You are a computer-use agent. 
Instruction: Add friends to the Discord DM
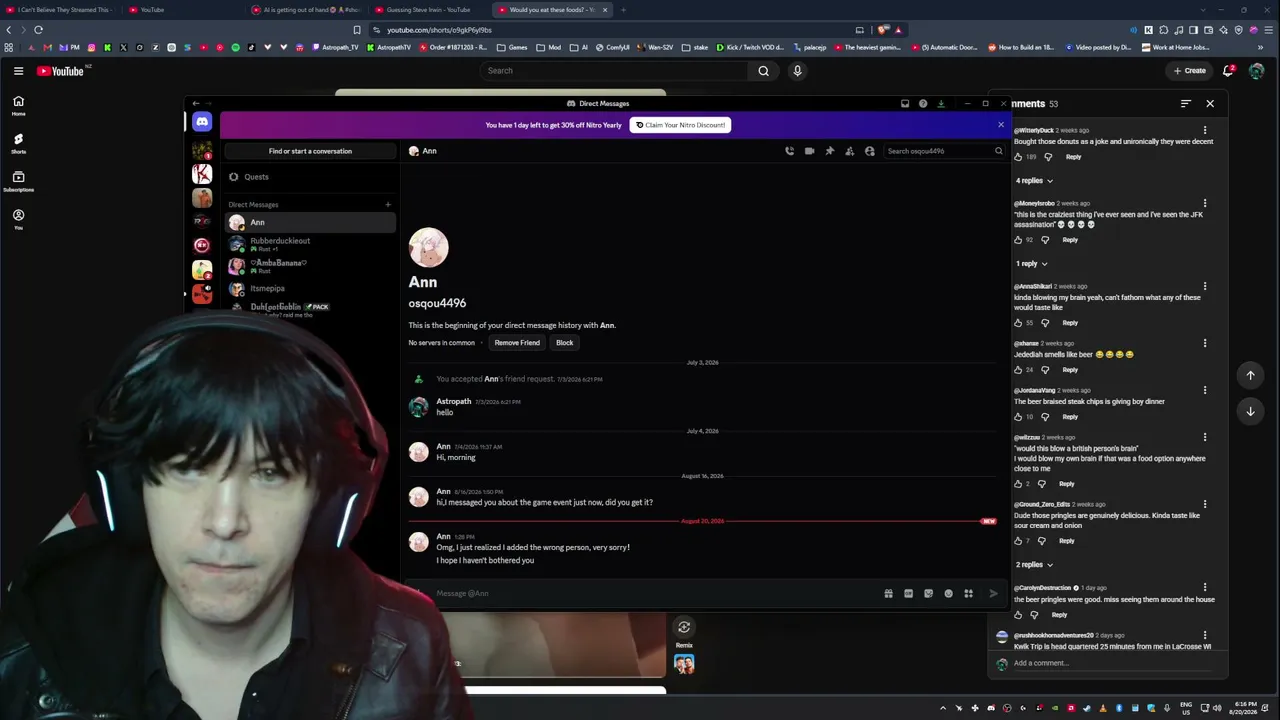(x=849, y=151)
